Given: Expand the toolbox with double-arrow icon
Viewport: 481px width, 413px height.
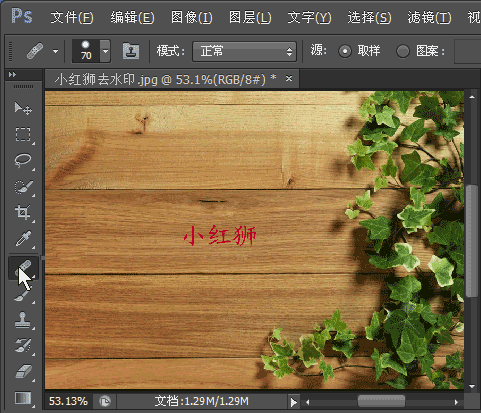Looking at the screenshot, I should tap(12, 75).
